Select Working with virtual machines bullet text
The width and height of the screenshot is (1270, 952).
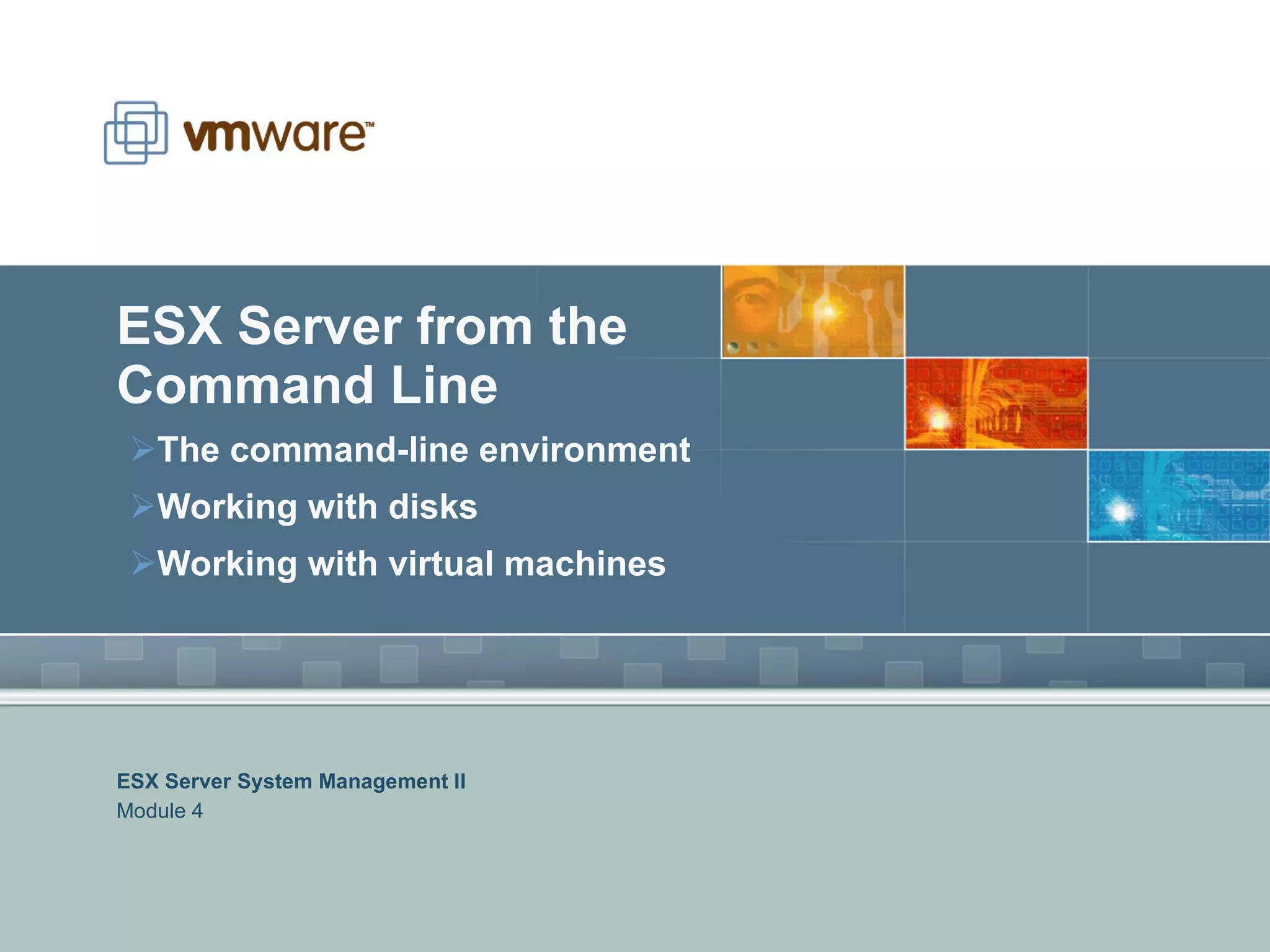pyautogui.click(x=411, y=564)
